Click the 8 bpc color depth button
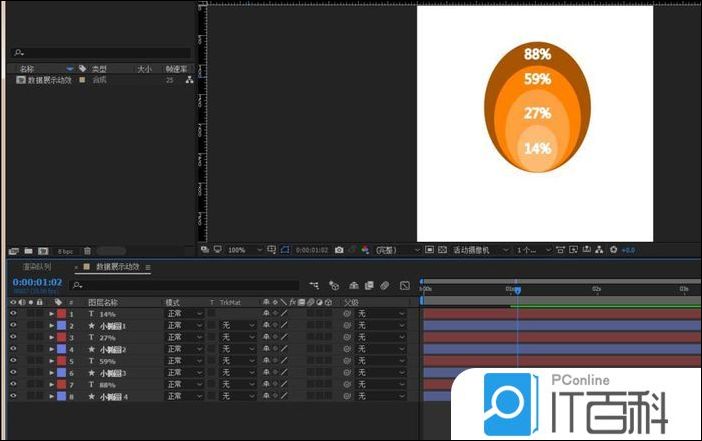Viewport: 702px width, 441px height. point(65,250)
